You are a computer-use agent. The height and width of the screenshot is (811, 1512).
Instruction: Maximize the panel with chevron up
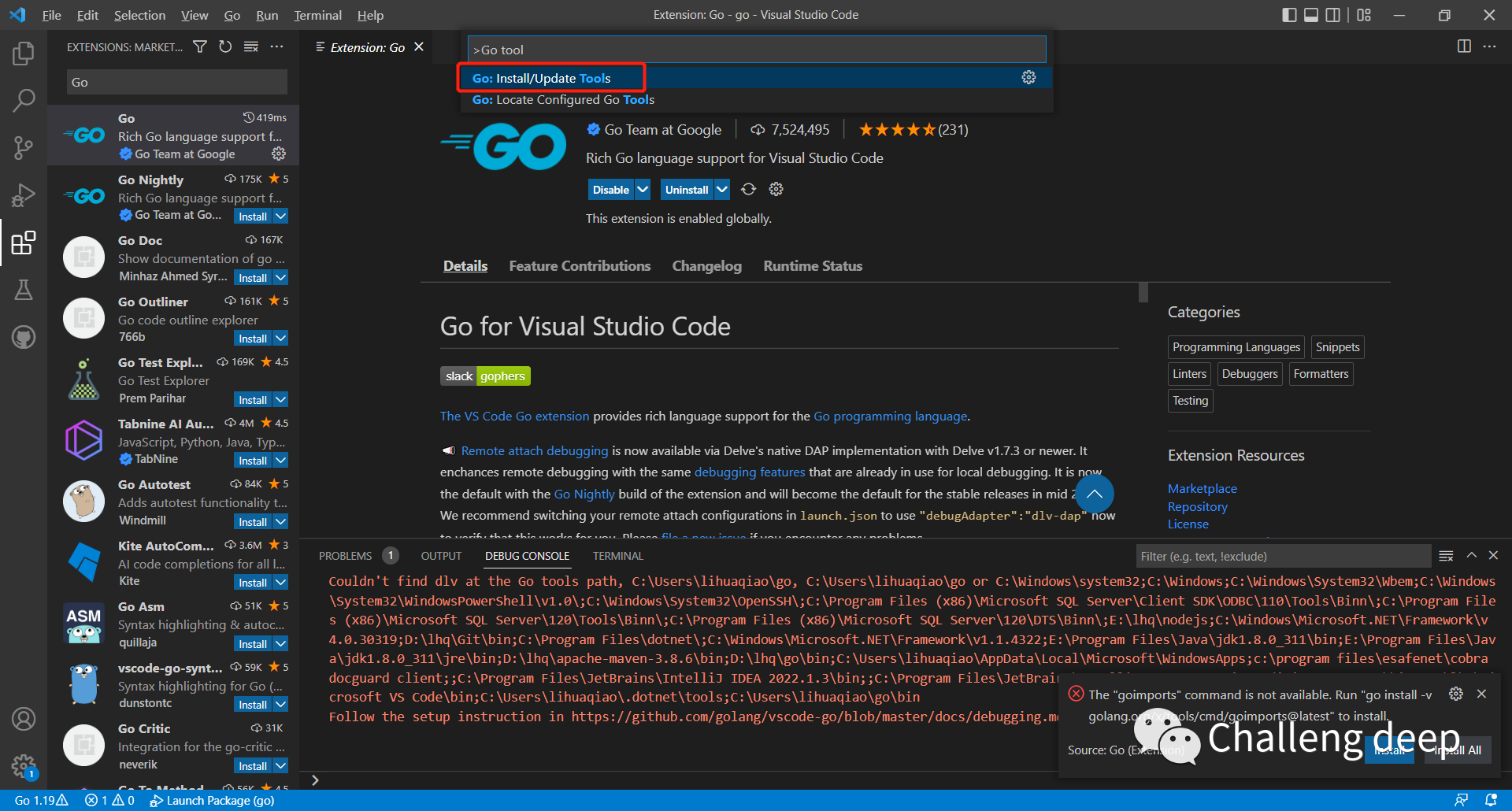(x=1471, y=555)
